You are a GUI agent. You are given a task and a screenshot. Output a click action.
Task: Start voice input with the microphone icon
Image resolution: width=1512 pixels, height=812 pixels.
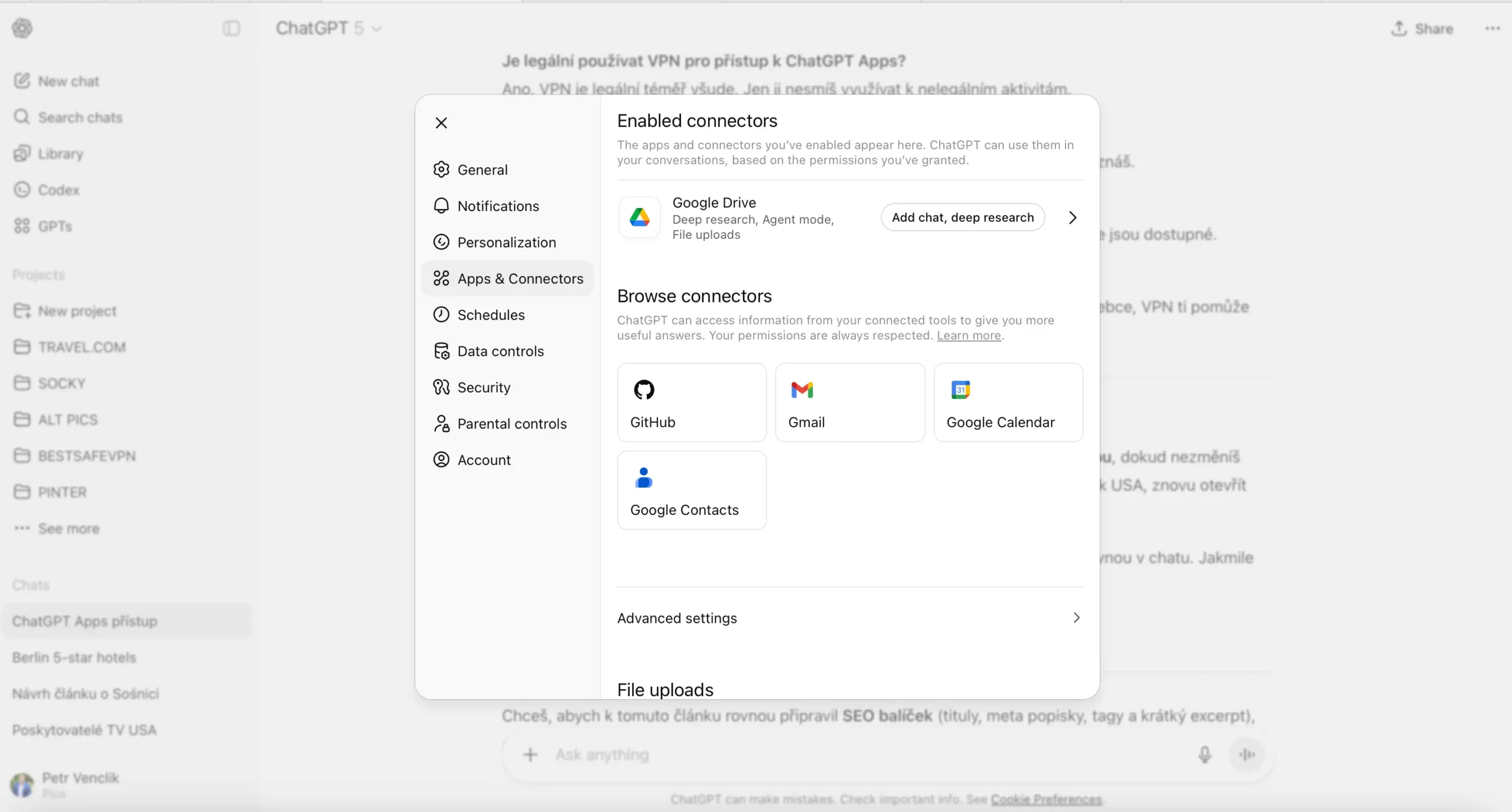[1205, 755]
